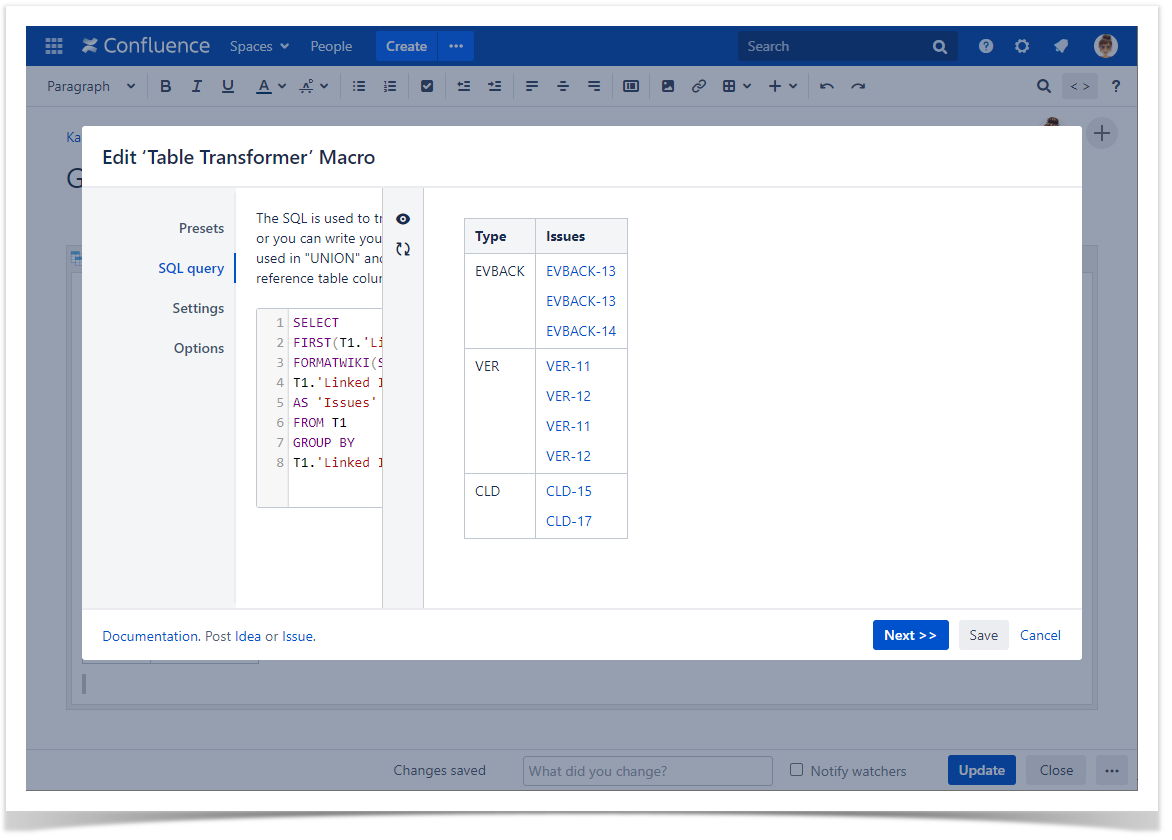Open the Documentation link
The image size is (1172, 840).
coord(150,636)
